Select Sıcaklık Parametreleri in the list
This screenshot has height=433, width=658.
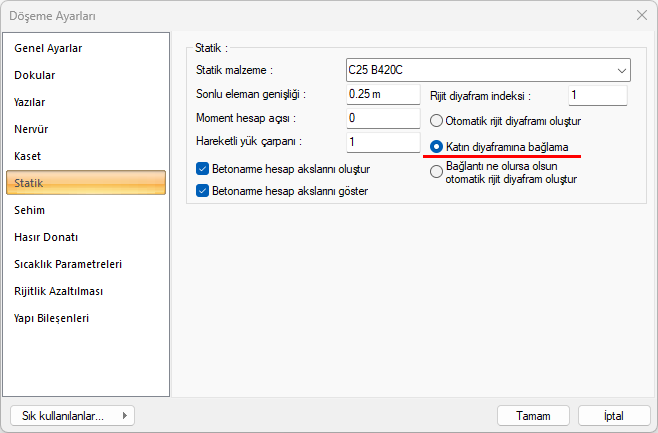[68, 264]
